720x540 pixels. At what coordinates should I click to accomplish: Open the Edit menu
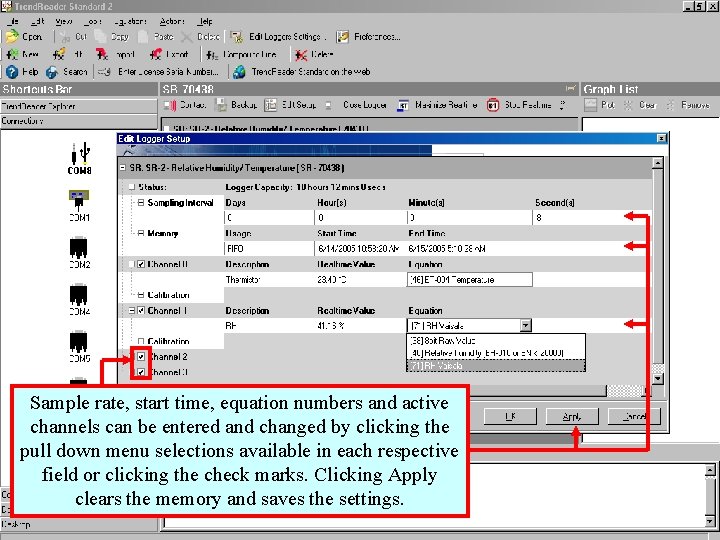click(x=38, y=21)
